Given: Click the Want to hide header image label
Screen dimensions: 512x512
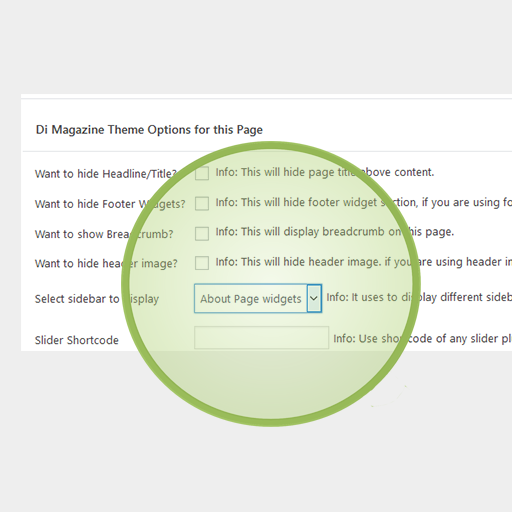Looking at the screenshot, I should [x=106, y=263].
